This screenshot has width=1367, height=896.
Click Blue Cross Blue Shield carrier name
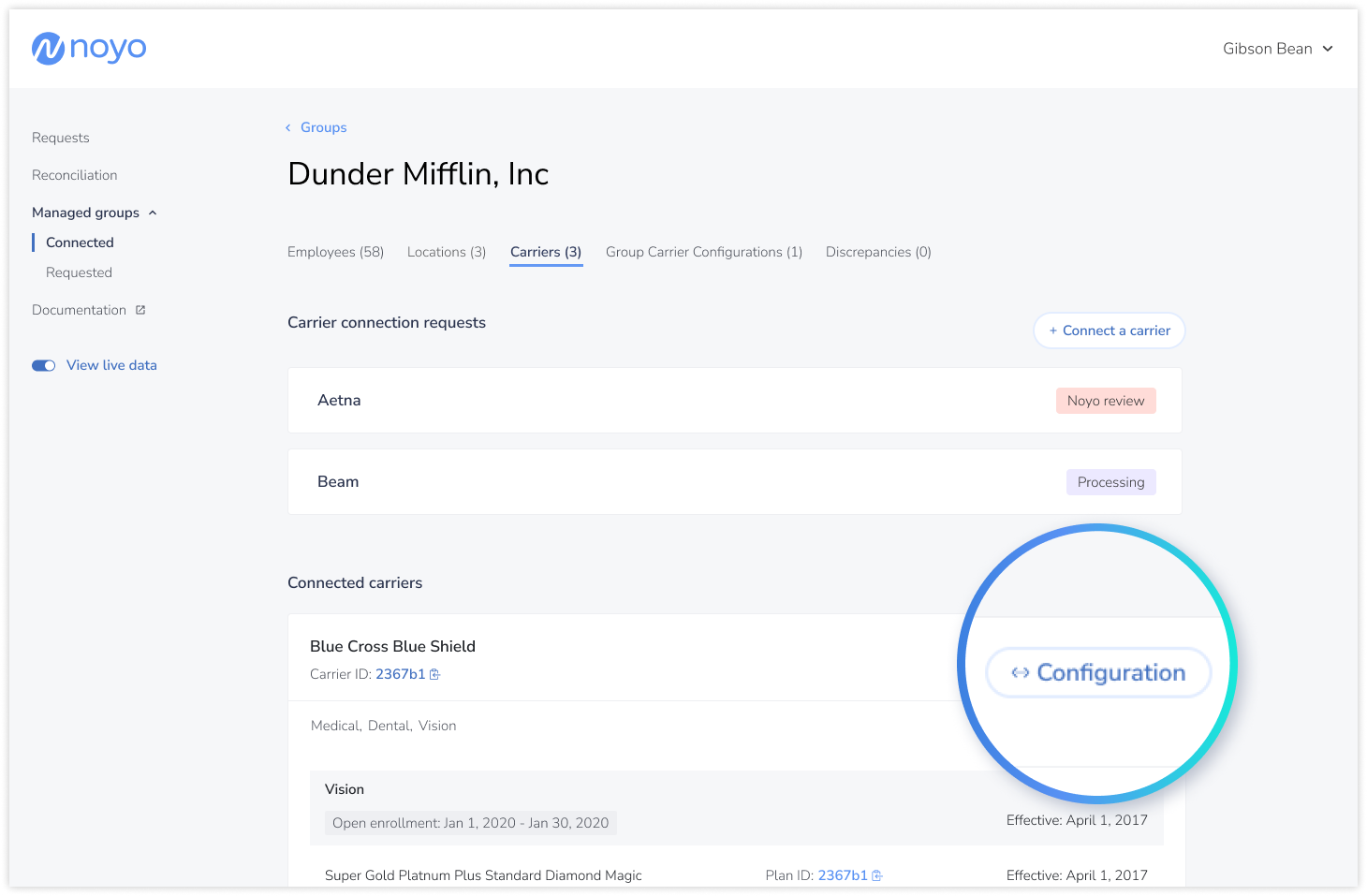[x=392, y=646]
